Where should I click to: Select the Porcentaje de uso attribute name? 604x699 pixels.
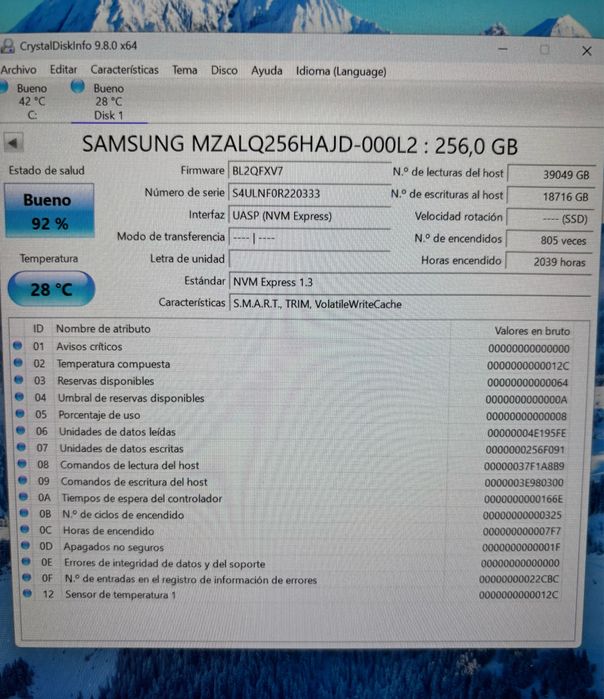tap(99, 415)
